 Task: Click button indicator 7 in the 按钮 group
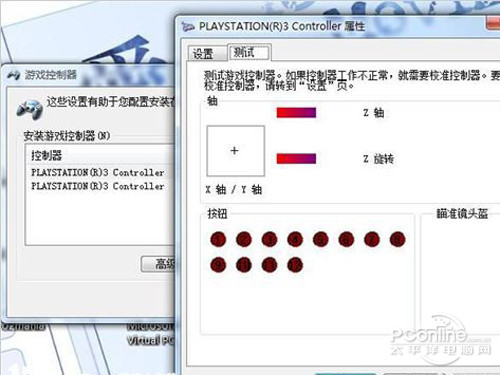coord(372,239)
